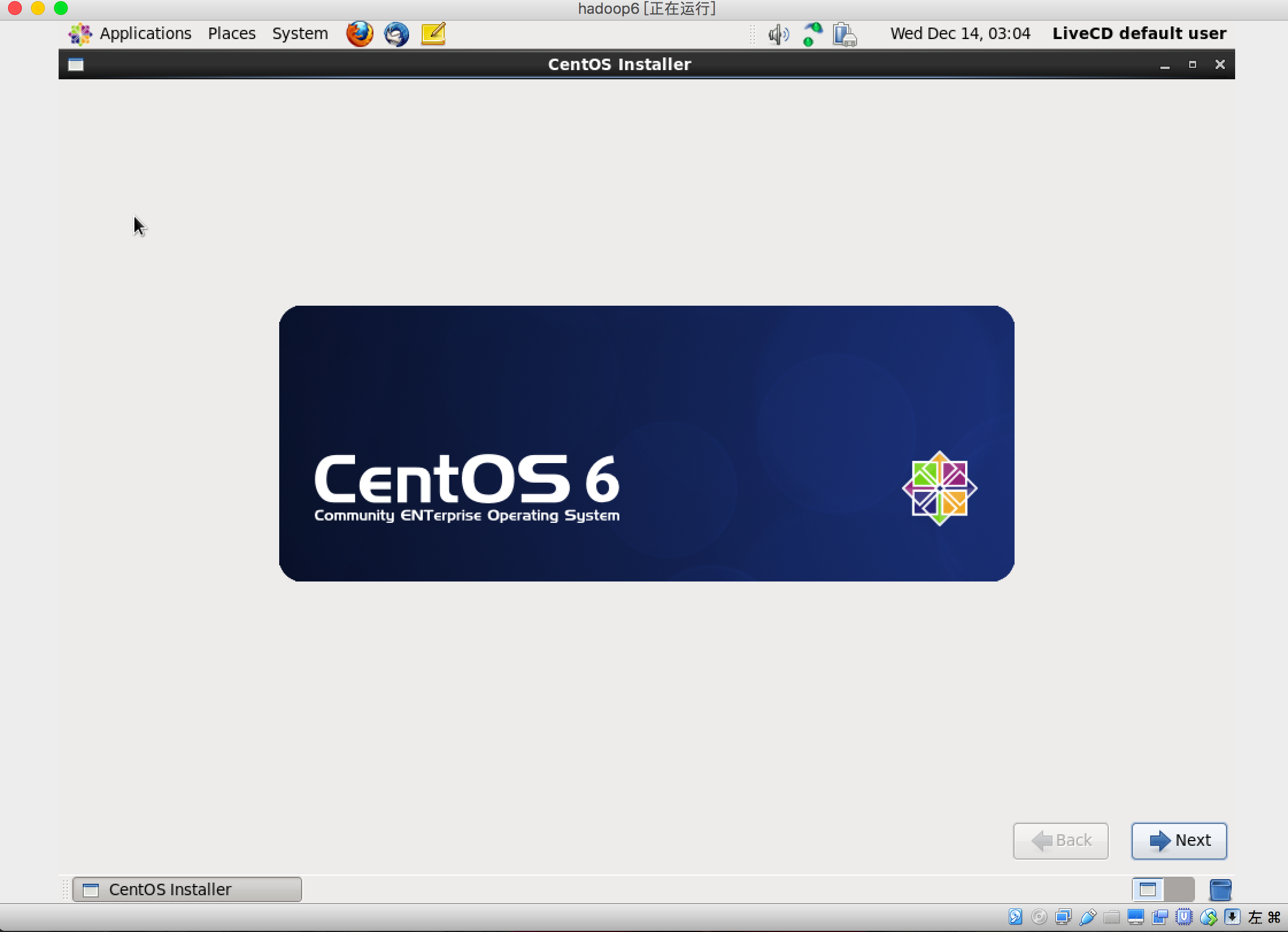The height and width of the screenshot is (932, 1288).
Task: Click the volume speaker icon
Action: coord(778,34)
